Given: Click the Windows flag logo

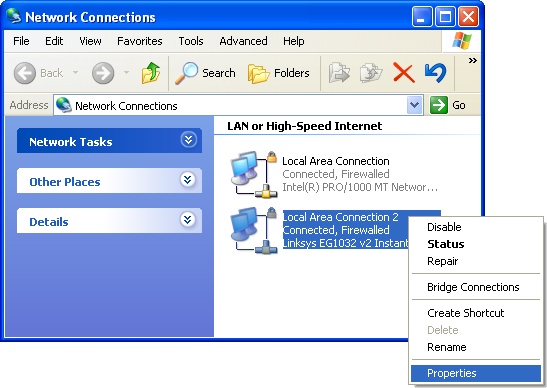Looking at the screenshot, I should tap(462, 41).
